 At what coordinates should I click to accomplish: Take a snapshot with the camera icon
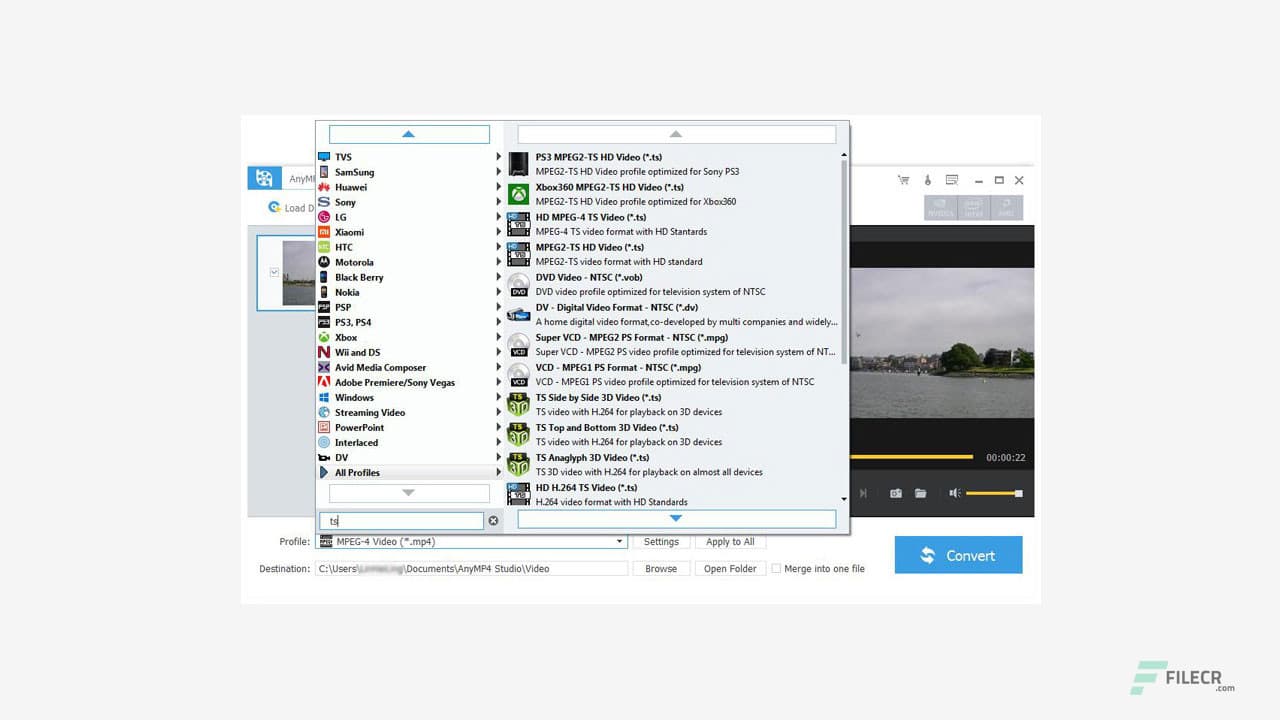click(896, 493)
